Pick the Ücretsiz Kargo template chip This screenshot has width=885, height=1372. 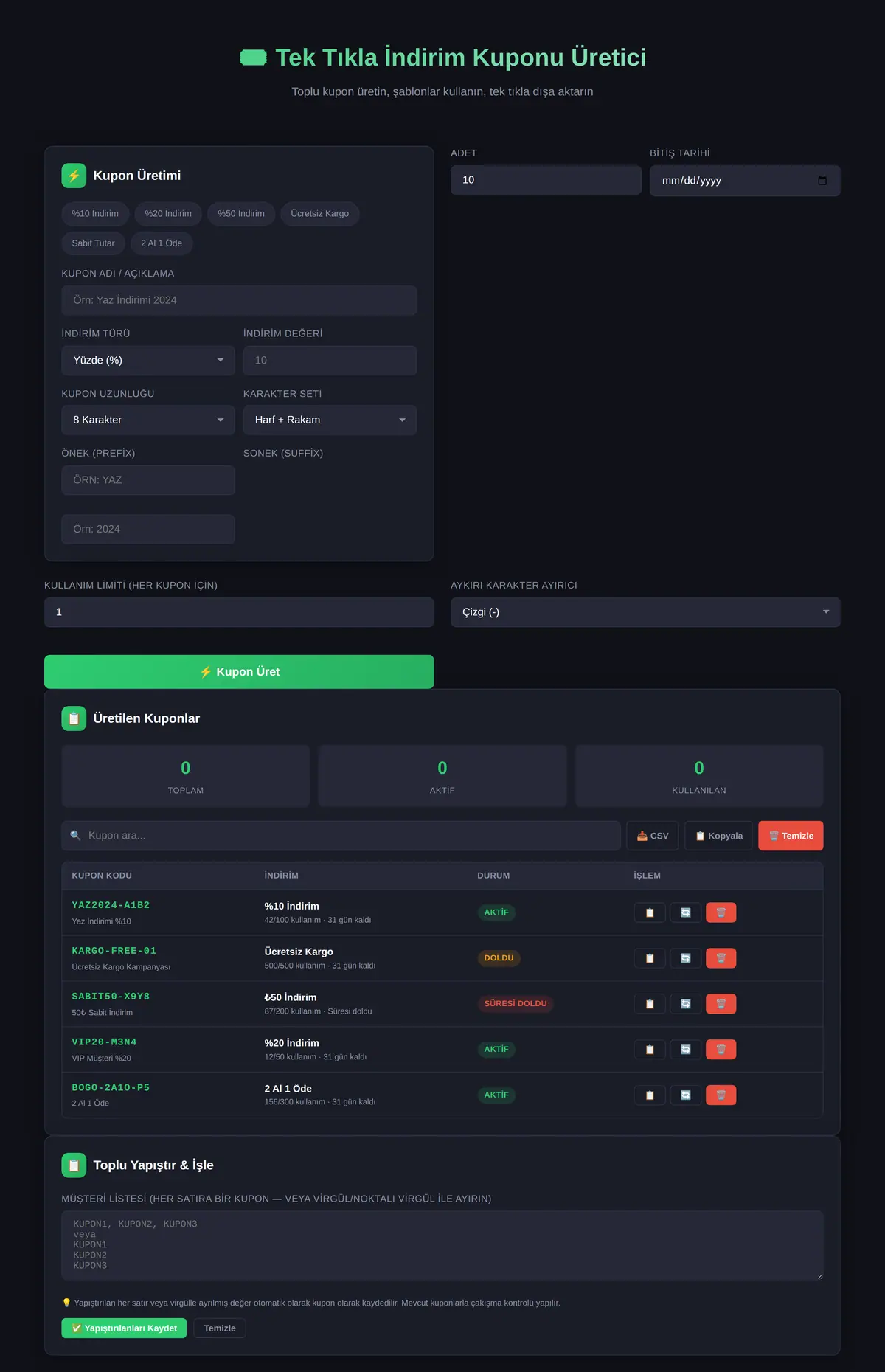click(x=320, y=214)
